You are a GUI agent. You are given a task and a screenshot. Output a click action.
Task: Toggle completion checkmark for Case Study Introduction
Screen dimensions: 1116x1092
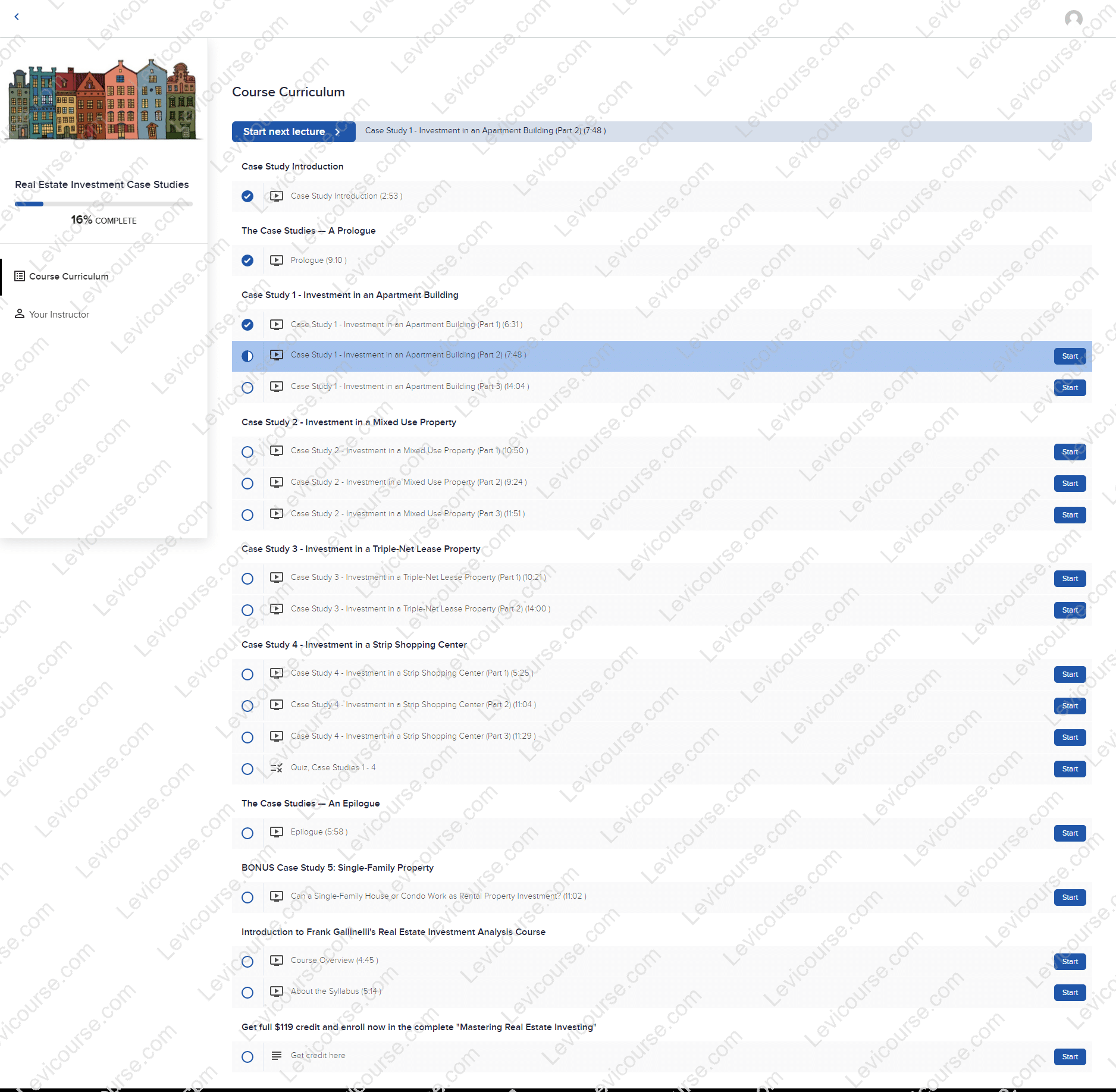coord(247,196)
